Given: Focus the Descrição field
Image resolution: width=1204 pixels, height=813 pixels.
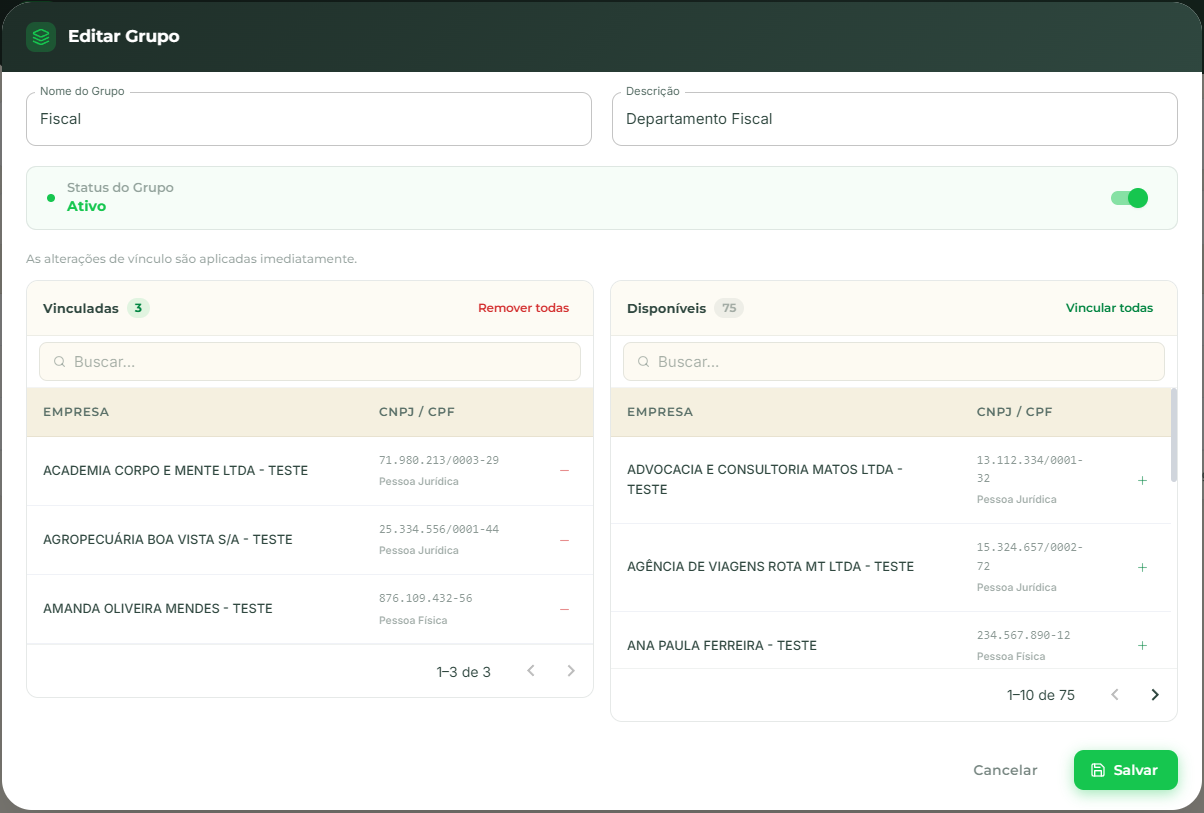Looking at the screenshot, I should [895, 119].
